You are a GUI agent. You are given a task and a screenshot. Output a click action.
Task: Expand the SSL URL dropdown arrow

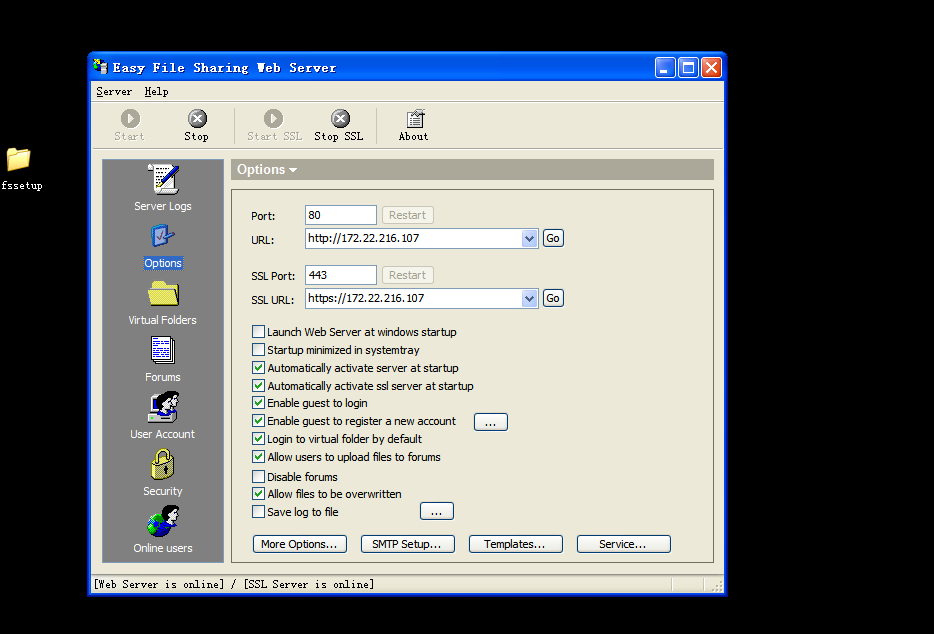click(529, 299)
